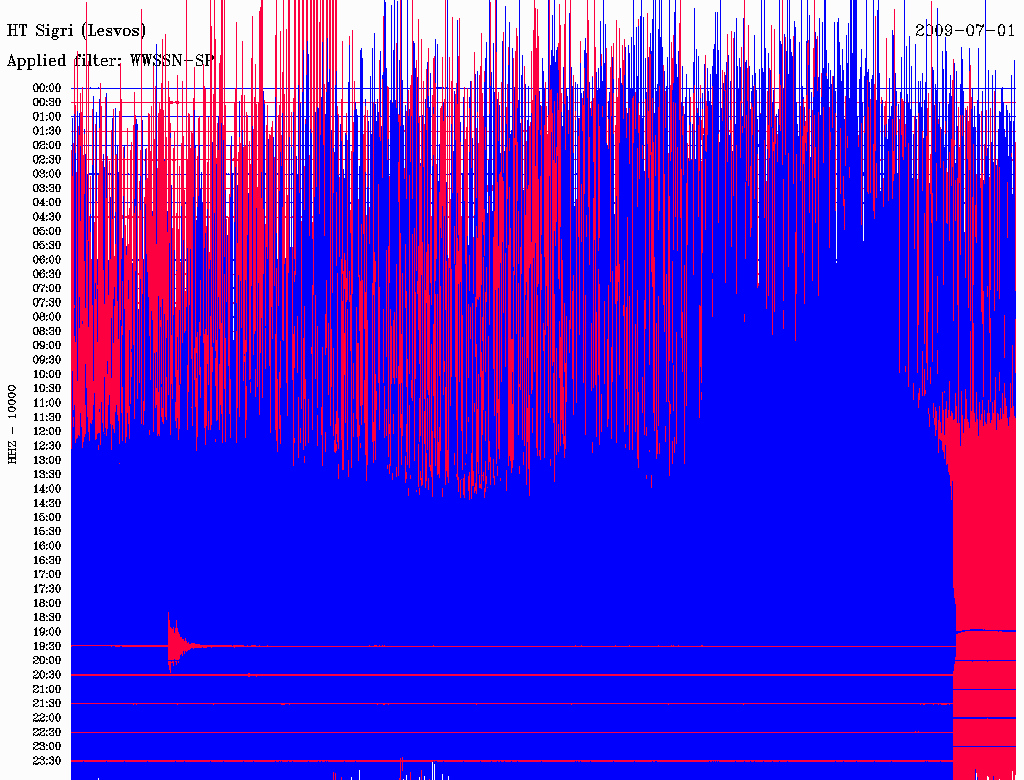Click the 22:00 time label

tap(47, 718)
